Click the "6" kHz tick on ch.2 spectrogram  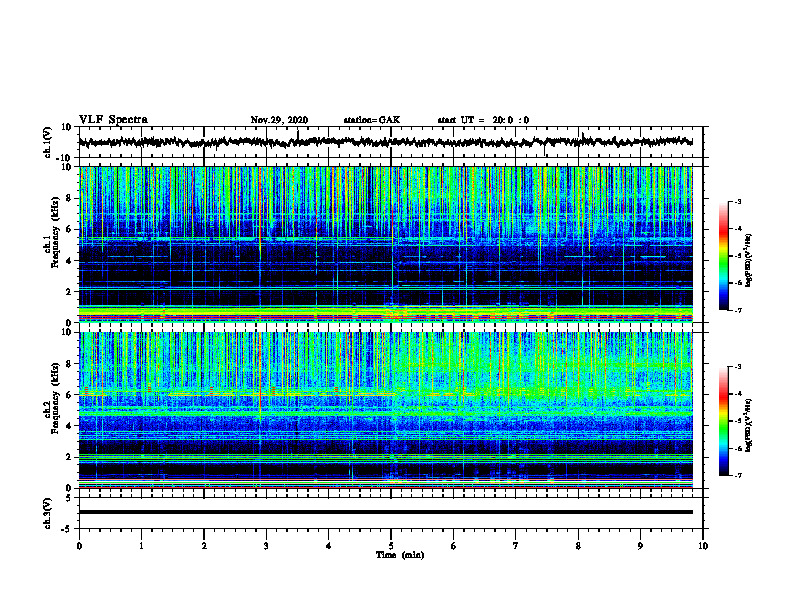tap(70, 395)
